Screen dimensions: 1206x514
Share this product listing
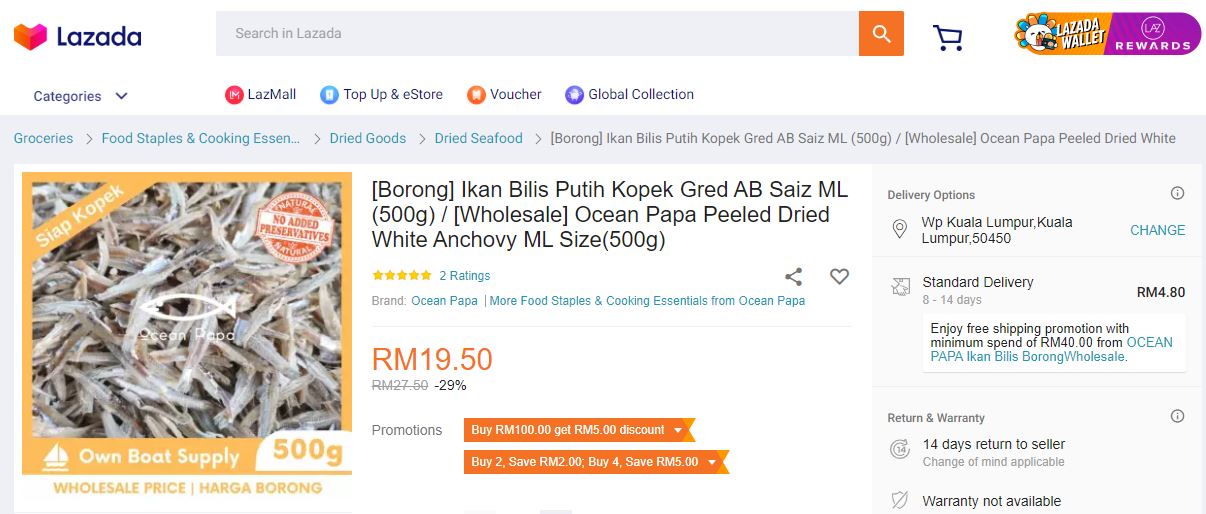pos(793,277)
